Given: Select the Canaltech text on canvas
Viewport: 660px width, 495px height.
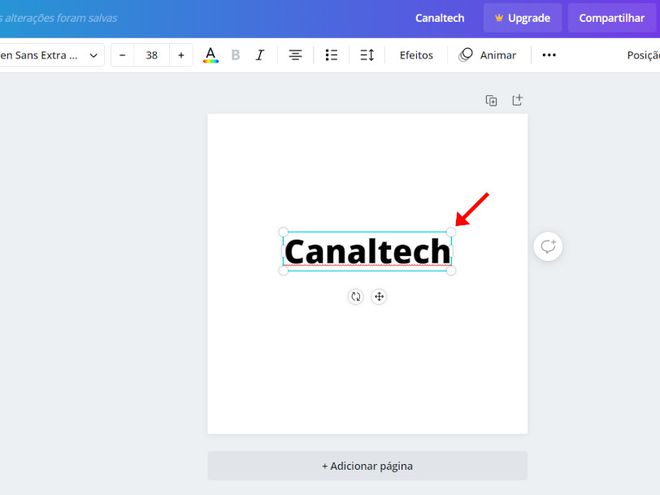Looking at the screenshot, I should coord(367,251).
